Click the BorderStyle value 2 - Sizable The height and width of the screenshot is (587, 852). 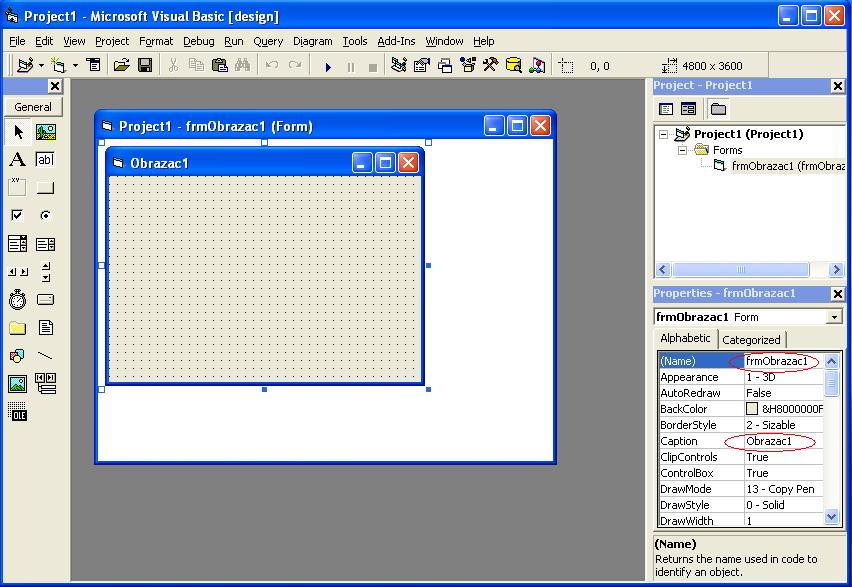(x=771, y=425)
